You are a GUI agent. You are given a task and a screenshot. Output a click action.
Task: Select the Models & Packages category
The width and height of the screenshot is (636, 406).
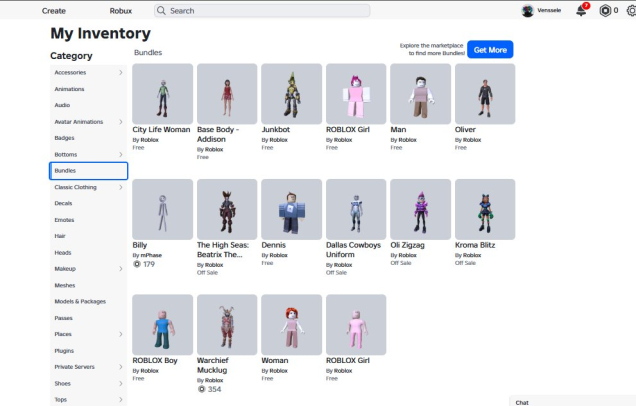tap(88, 301)
